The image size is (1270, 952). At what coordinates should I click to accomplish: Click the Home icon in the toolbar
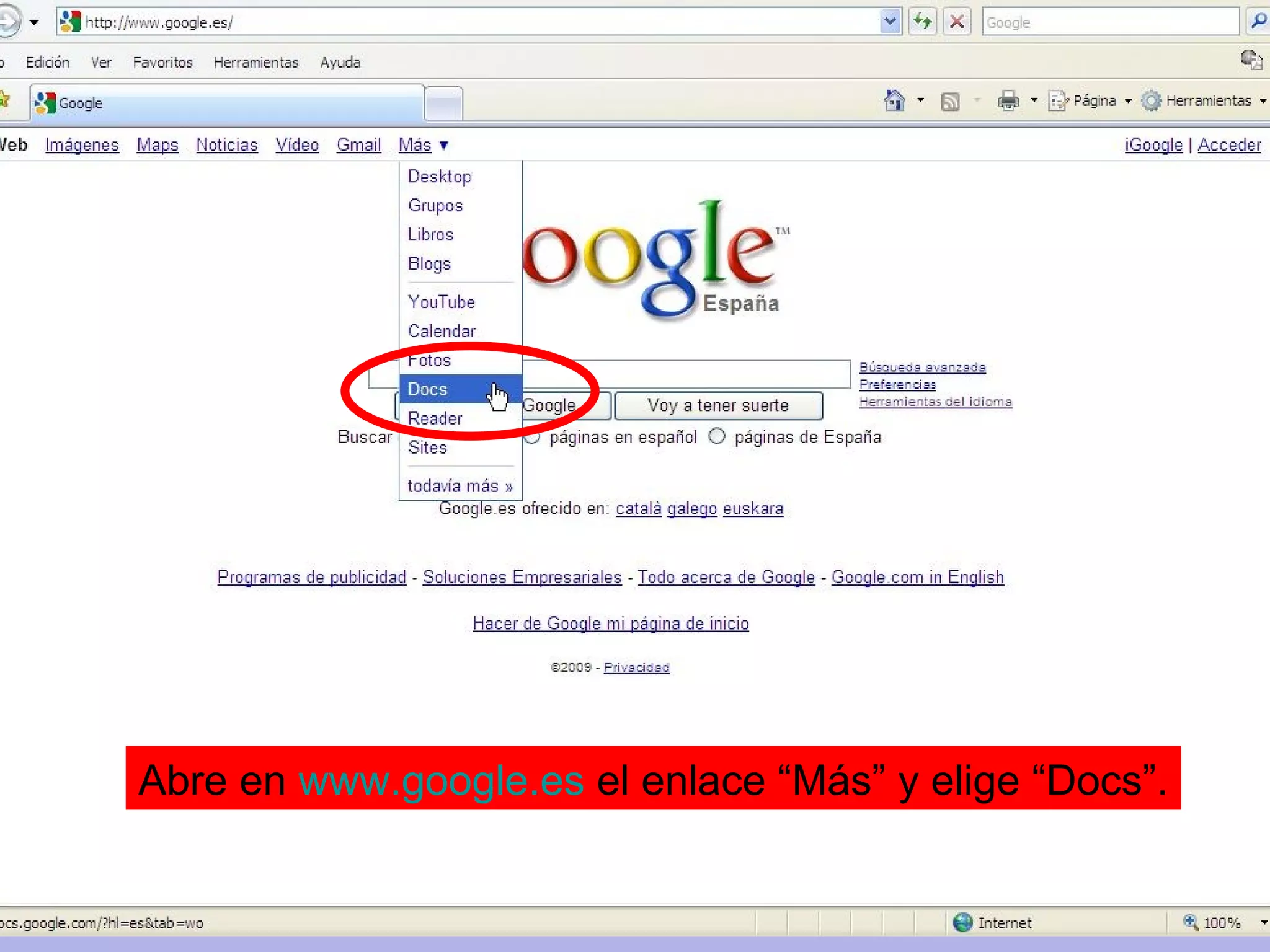click(x=894, y=100)
